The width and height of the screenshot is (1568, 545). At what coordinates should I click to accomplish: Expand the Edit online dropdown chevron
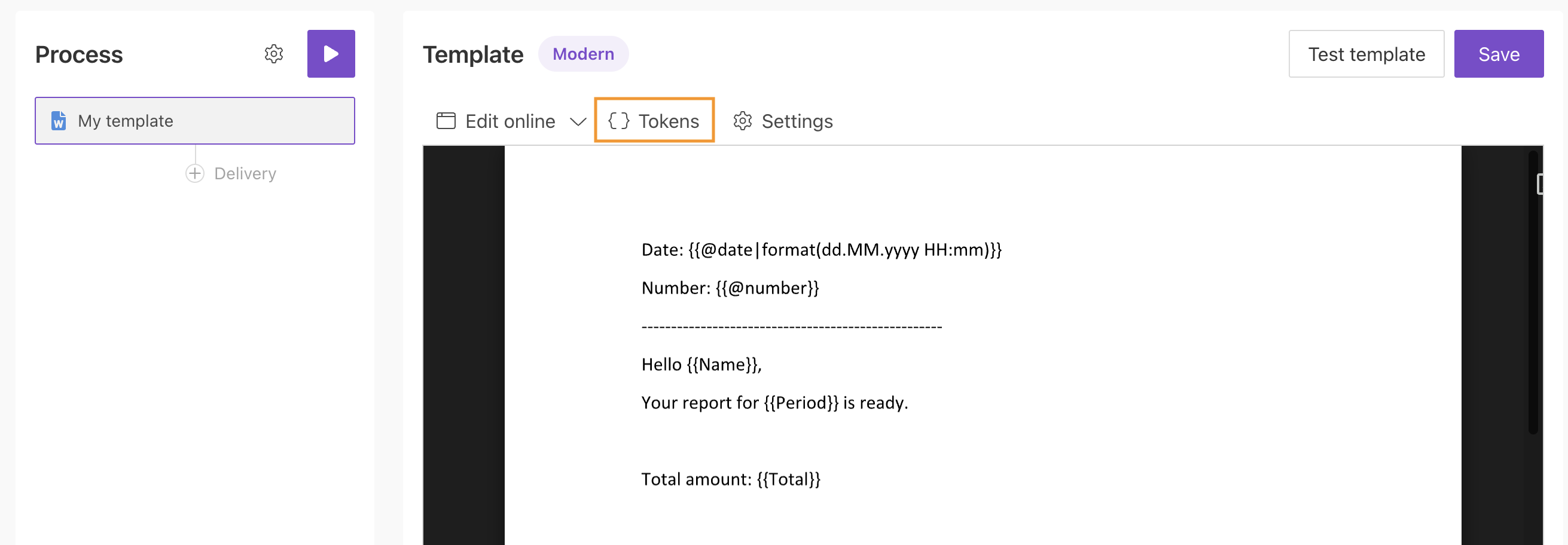pyautogui.click(x=577, y=122)
